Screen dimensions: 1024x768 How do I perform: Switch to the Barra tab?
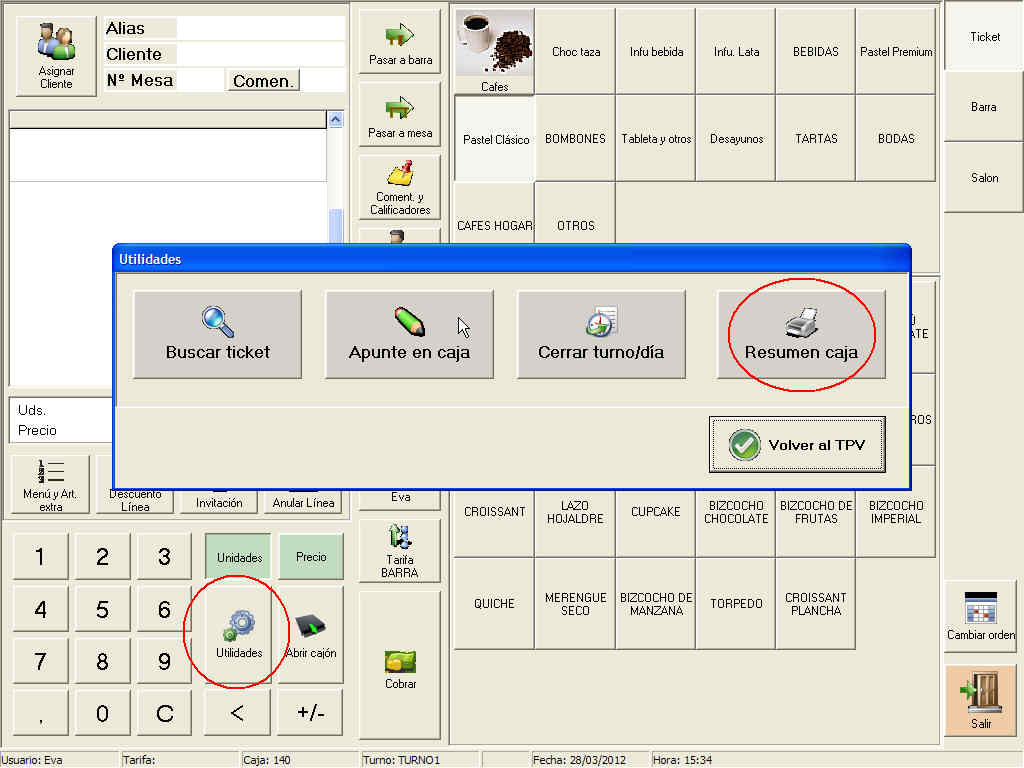tap(983, 107)
